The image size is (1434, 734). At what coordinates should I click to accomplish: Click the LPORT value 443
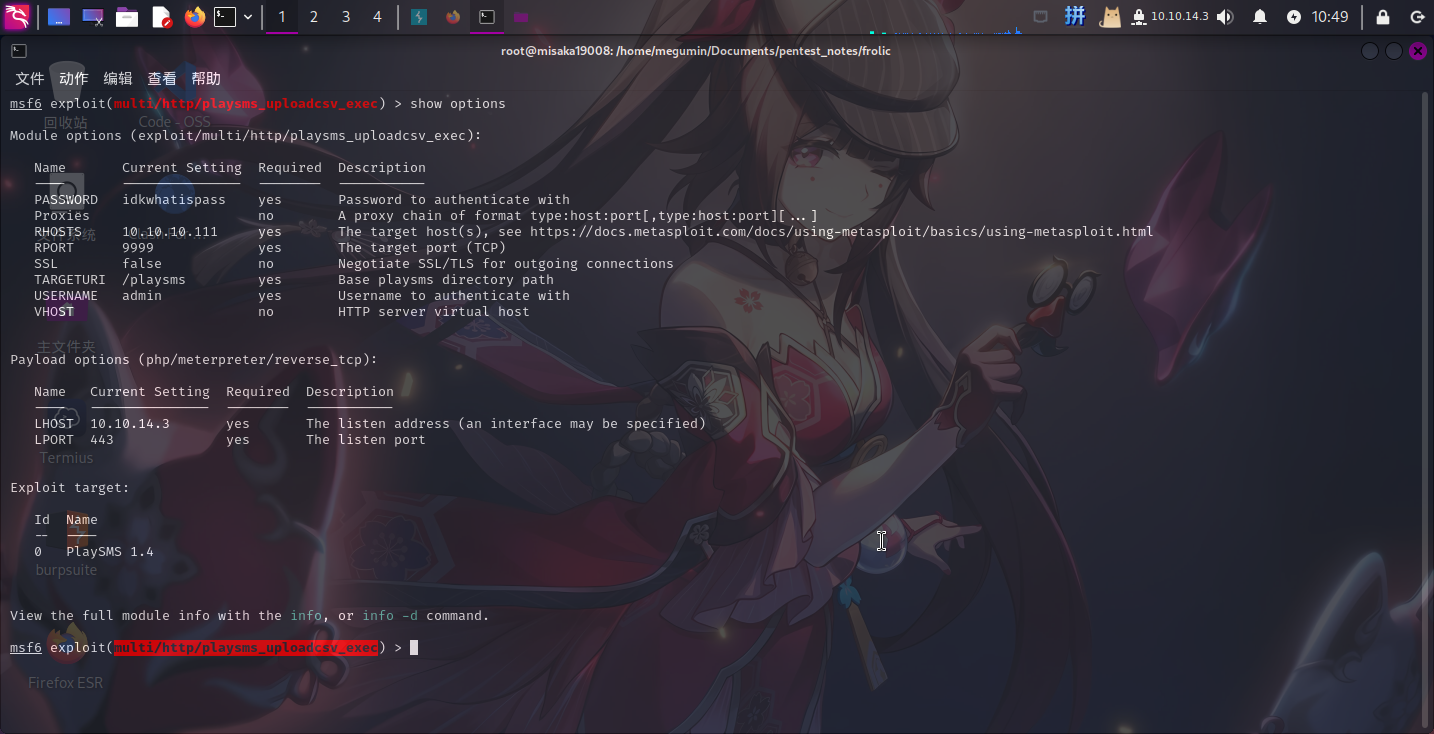pos(102,440)
